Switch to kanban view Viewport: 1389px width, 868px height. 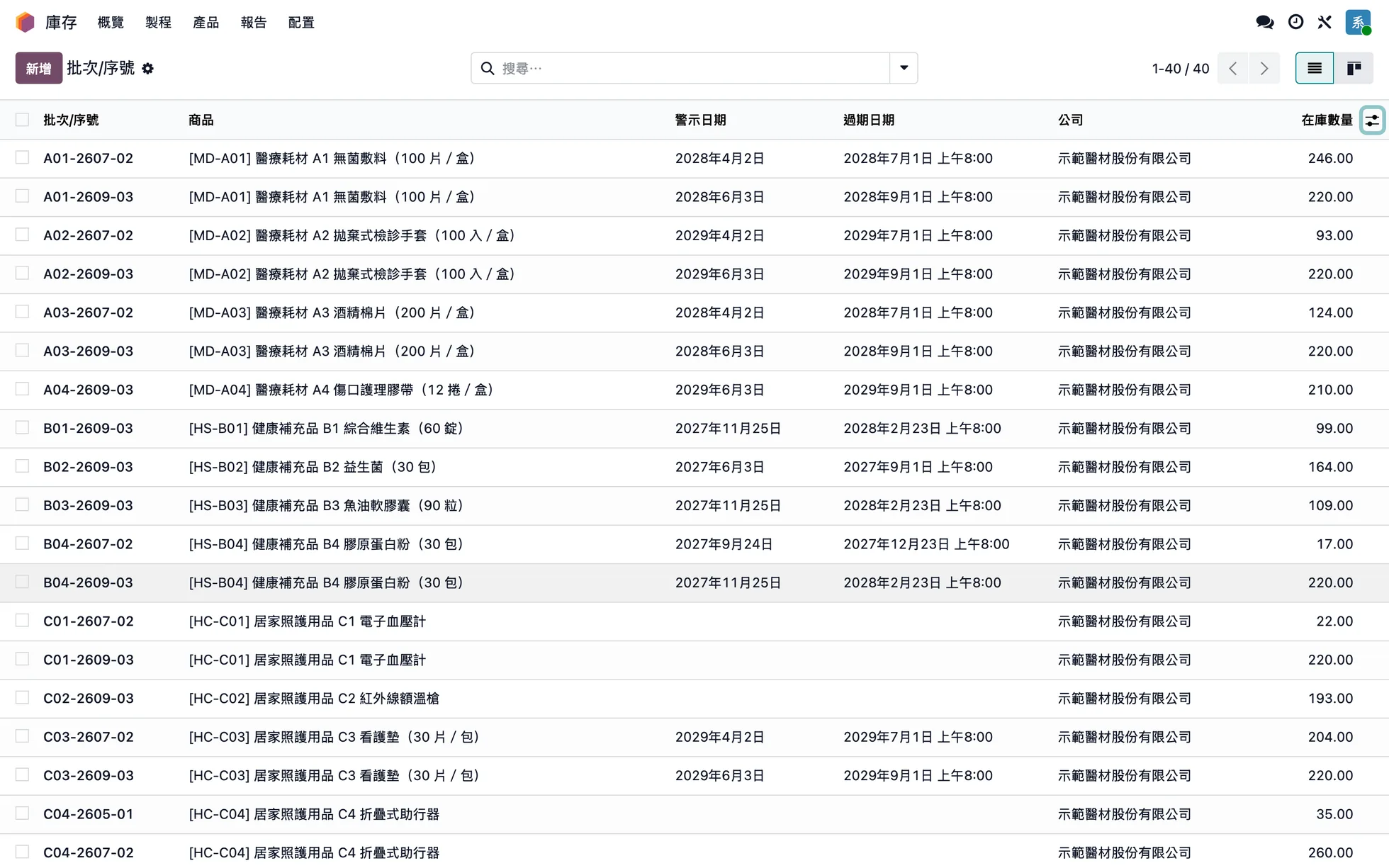(x=1354, y=68)
